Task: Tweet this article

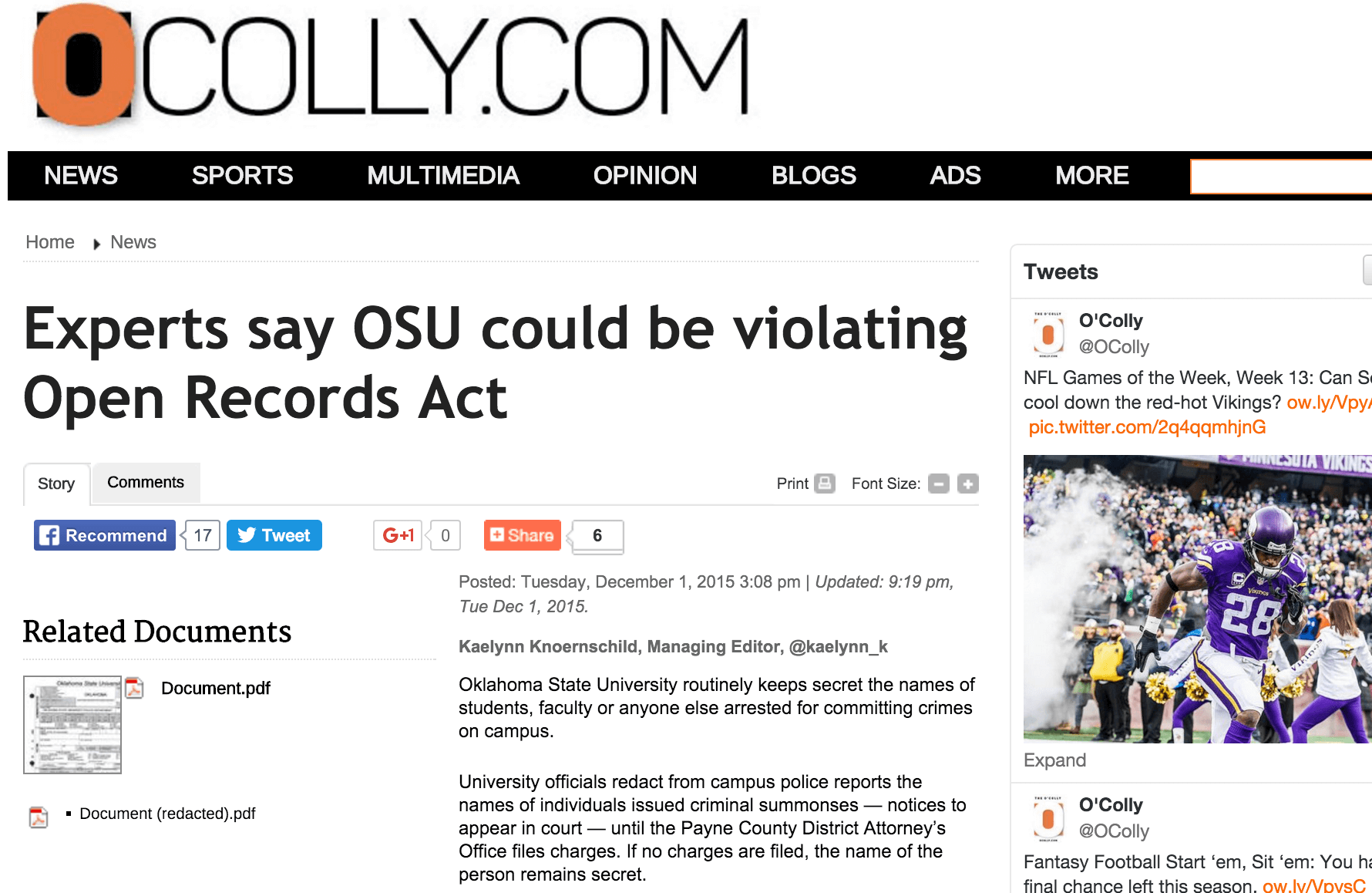Action: pos(274,535)
